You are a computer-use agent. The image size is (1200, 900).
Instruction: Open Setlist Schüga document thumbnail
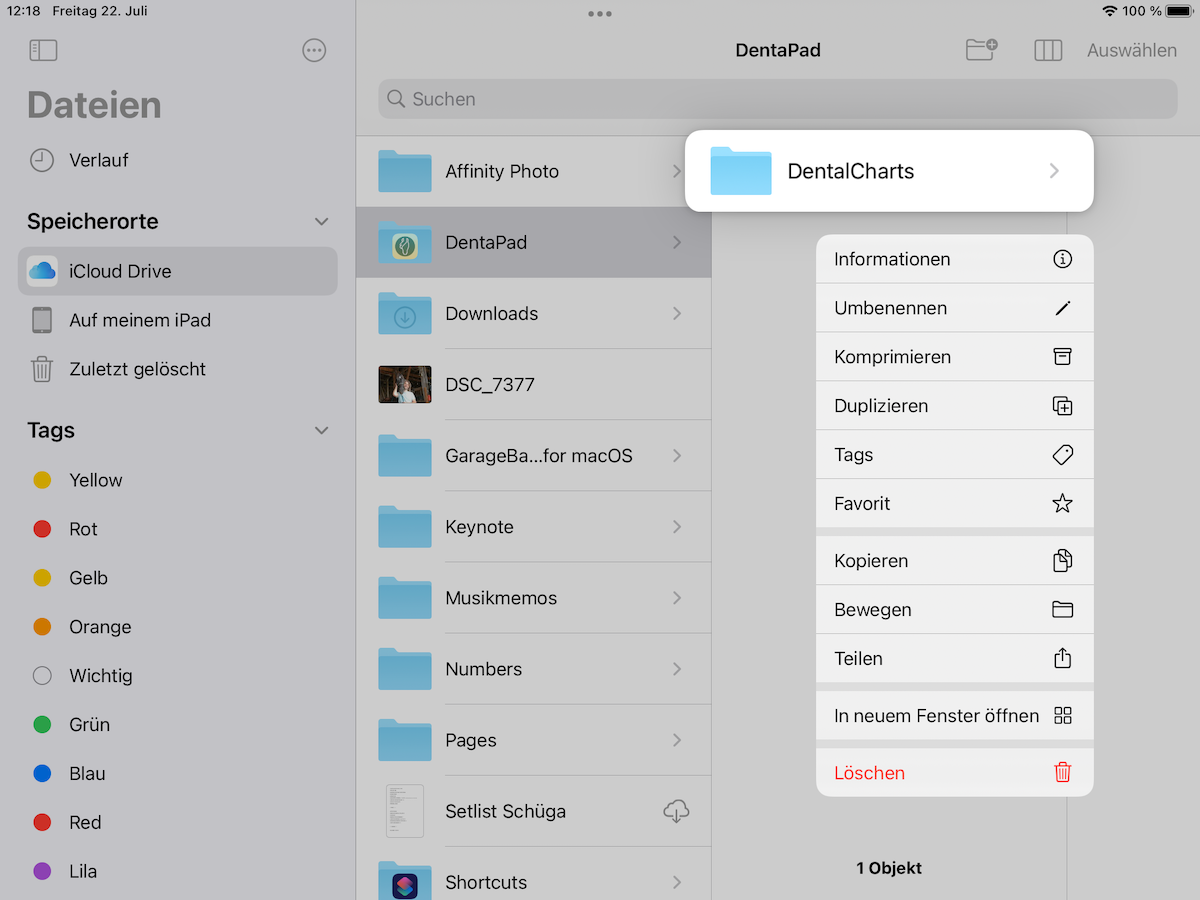(x=405, y=811)
